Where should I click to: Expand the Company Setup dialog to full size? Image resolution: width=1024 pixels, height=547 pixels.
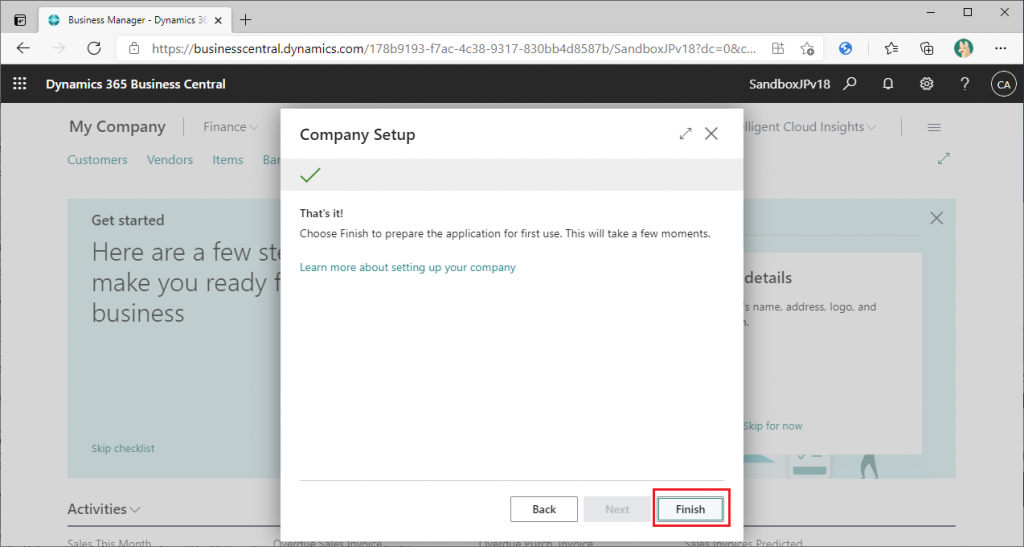(x=685, y=134)
